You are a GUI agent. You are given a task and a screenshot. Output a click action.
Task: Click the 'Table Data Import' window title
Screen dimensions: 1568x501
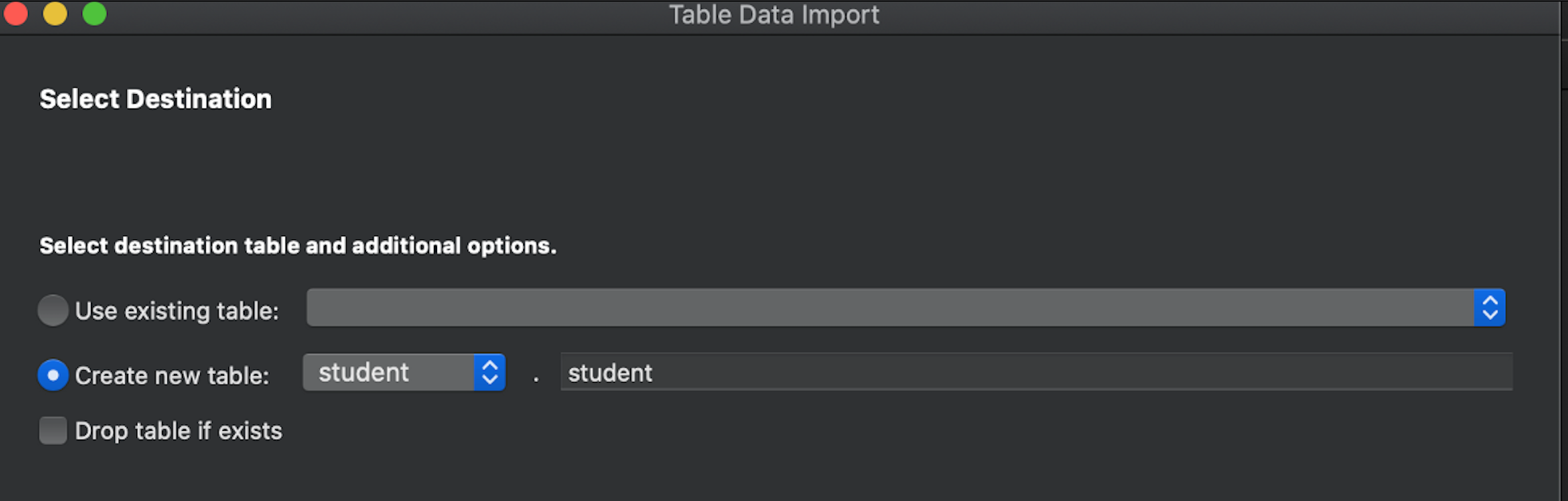(774, 14)
